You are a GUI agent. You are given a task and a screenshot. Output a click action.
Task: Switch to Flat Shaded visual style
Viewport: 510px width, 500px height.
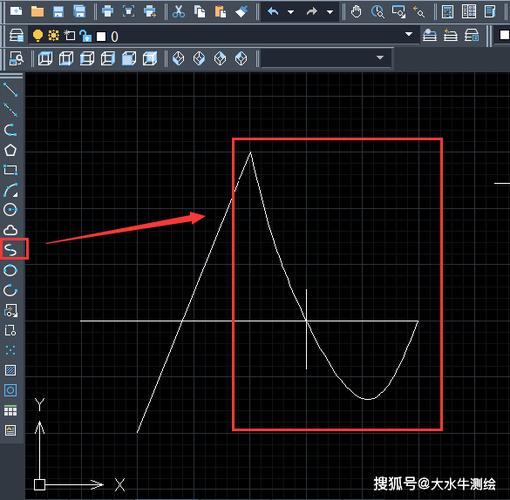click(108, 59)
